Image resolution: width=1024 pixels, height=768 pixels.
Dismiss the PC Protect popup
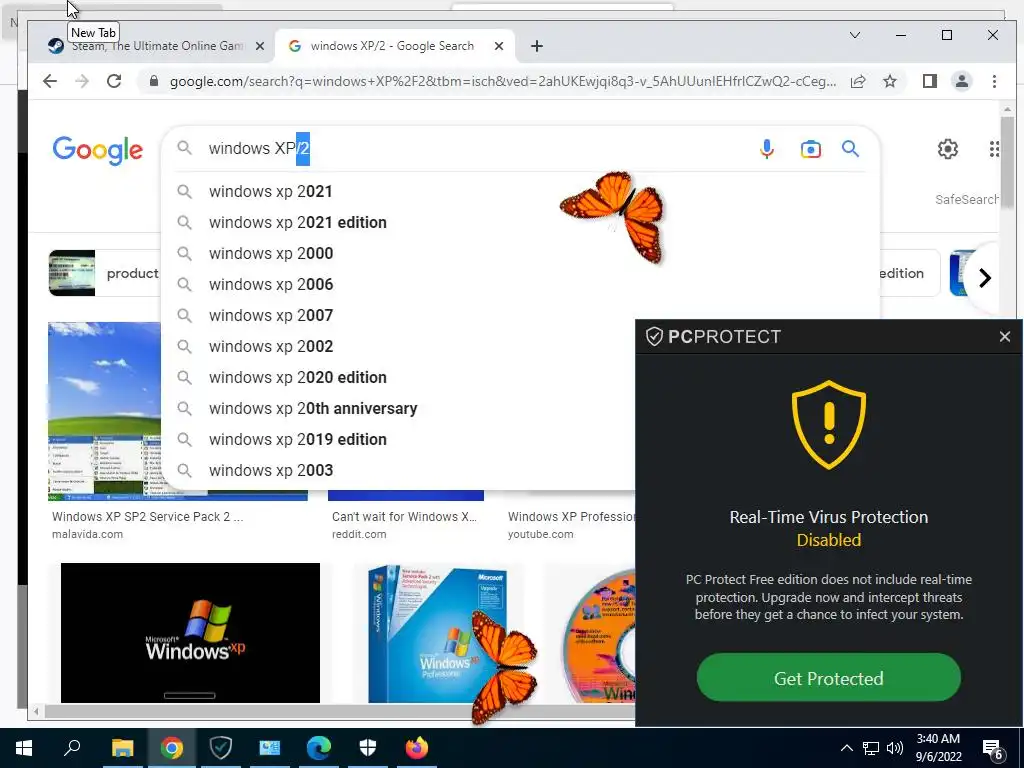click(x=1004, y=336)
